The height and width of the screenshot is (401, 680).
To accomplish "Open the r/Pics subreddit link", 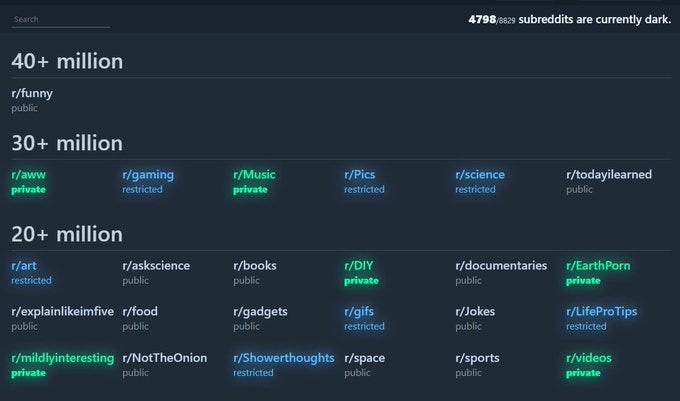I will pos(360,175).
